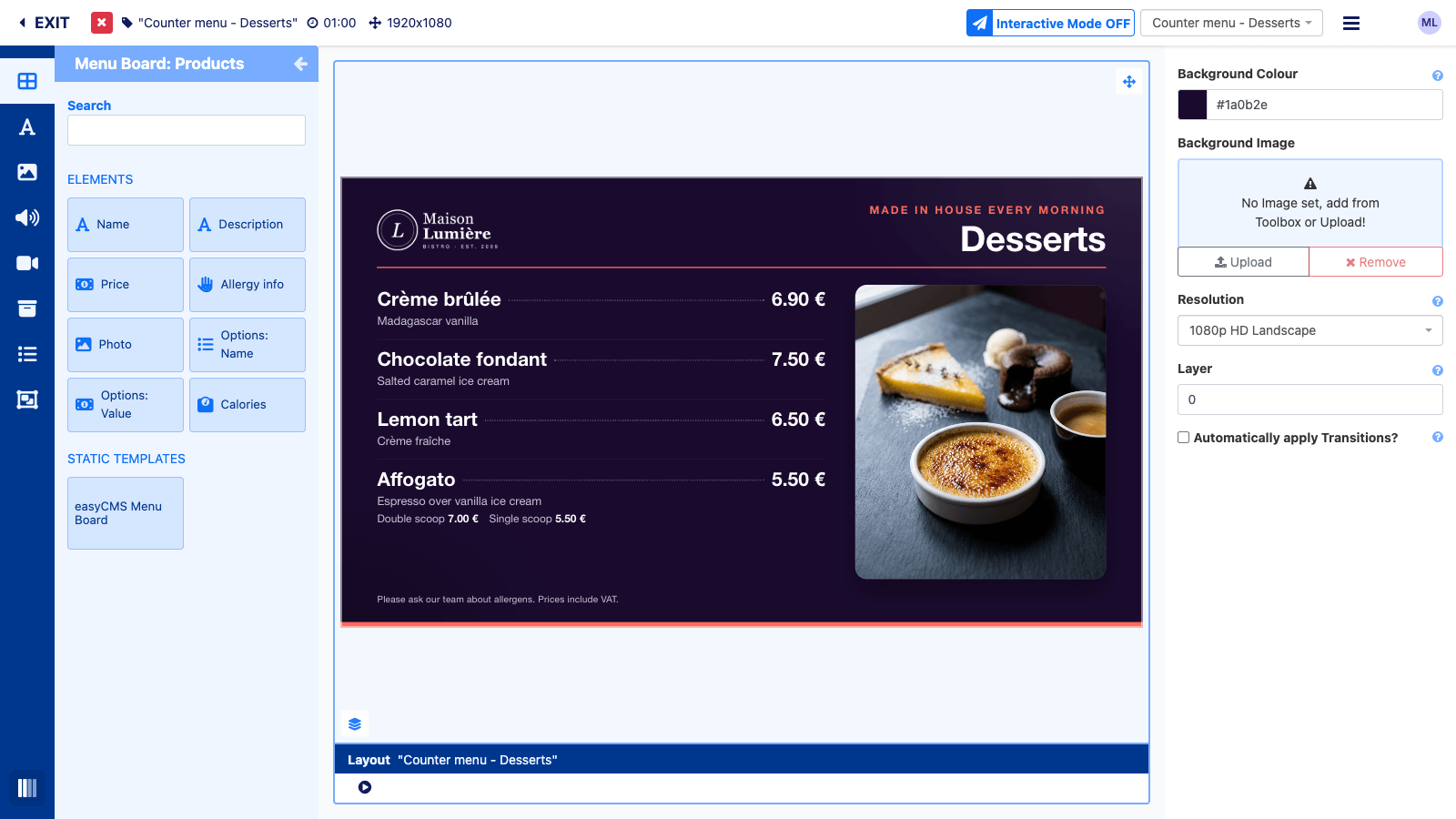The width and height of the screenshot is (1456, 819).
Task: Show help for Layer
Action: 1438,370
